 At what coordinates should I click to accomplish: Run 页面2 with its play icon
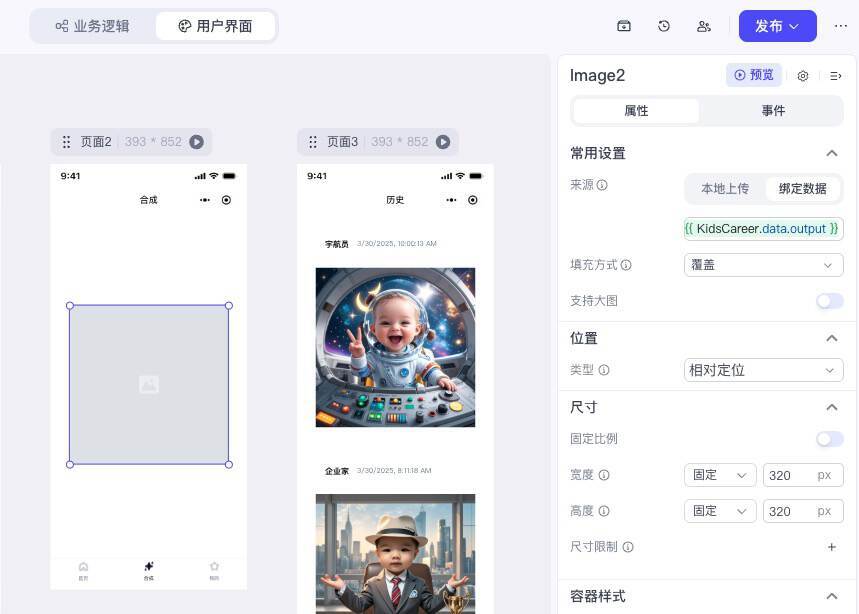[x=196, y=142]
